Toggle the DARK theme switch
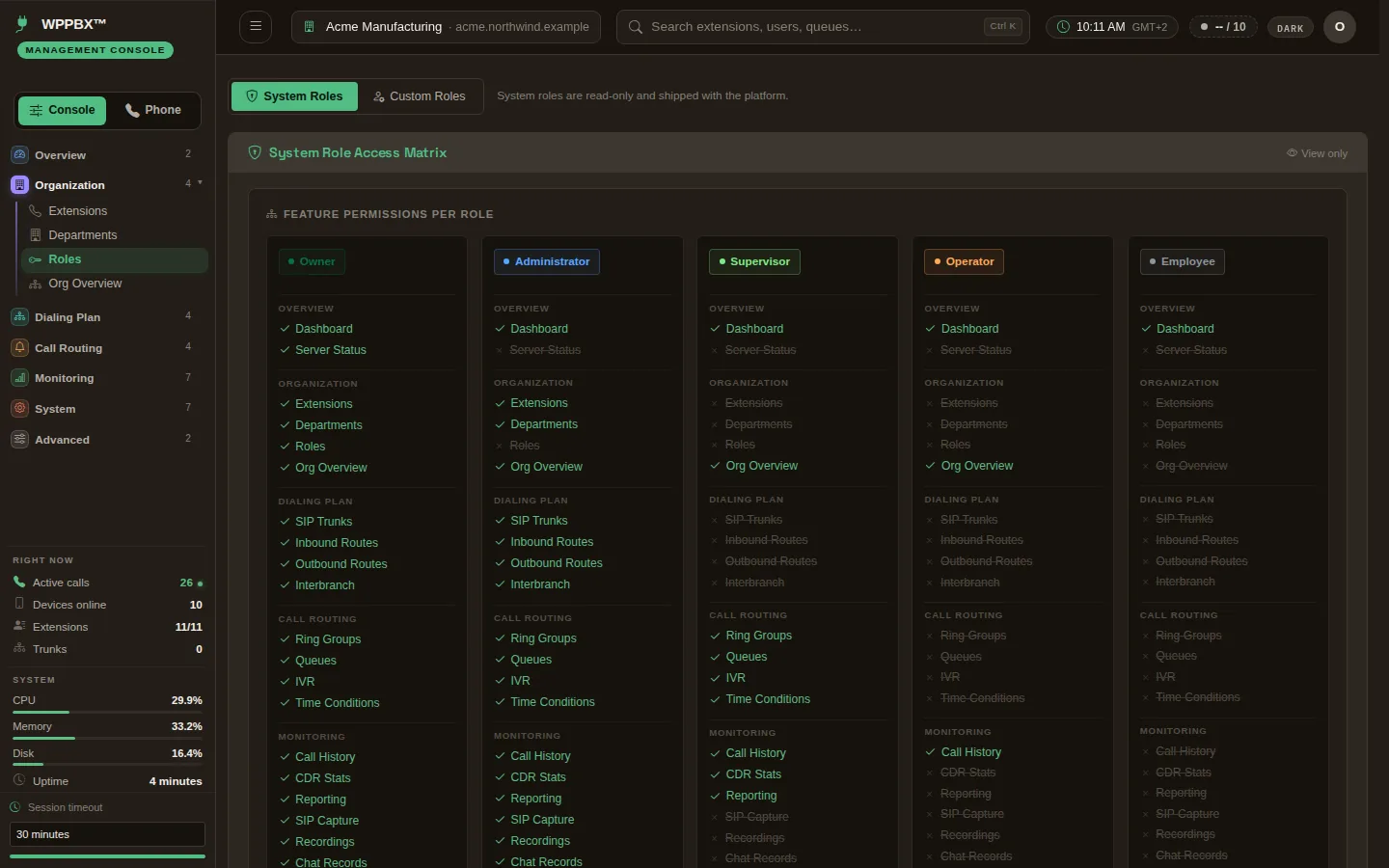The width and height of the screenshot is (1389, 868). click(1290, 28)
